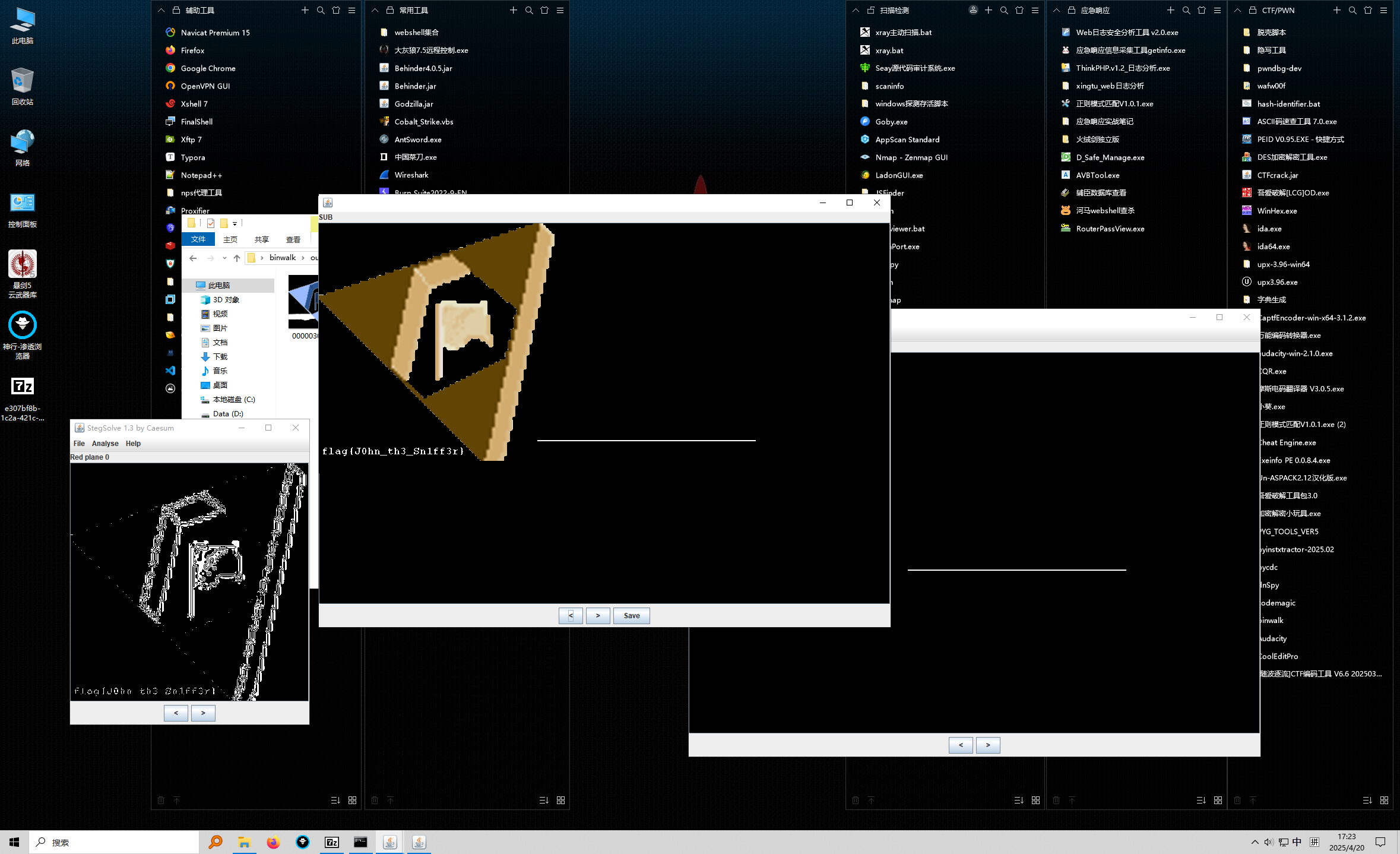1400x854 pixels.
Task: Toggle sort order in the 辅助工具 panel footer
Action: [x=335, y=801]
